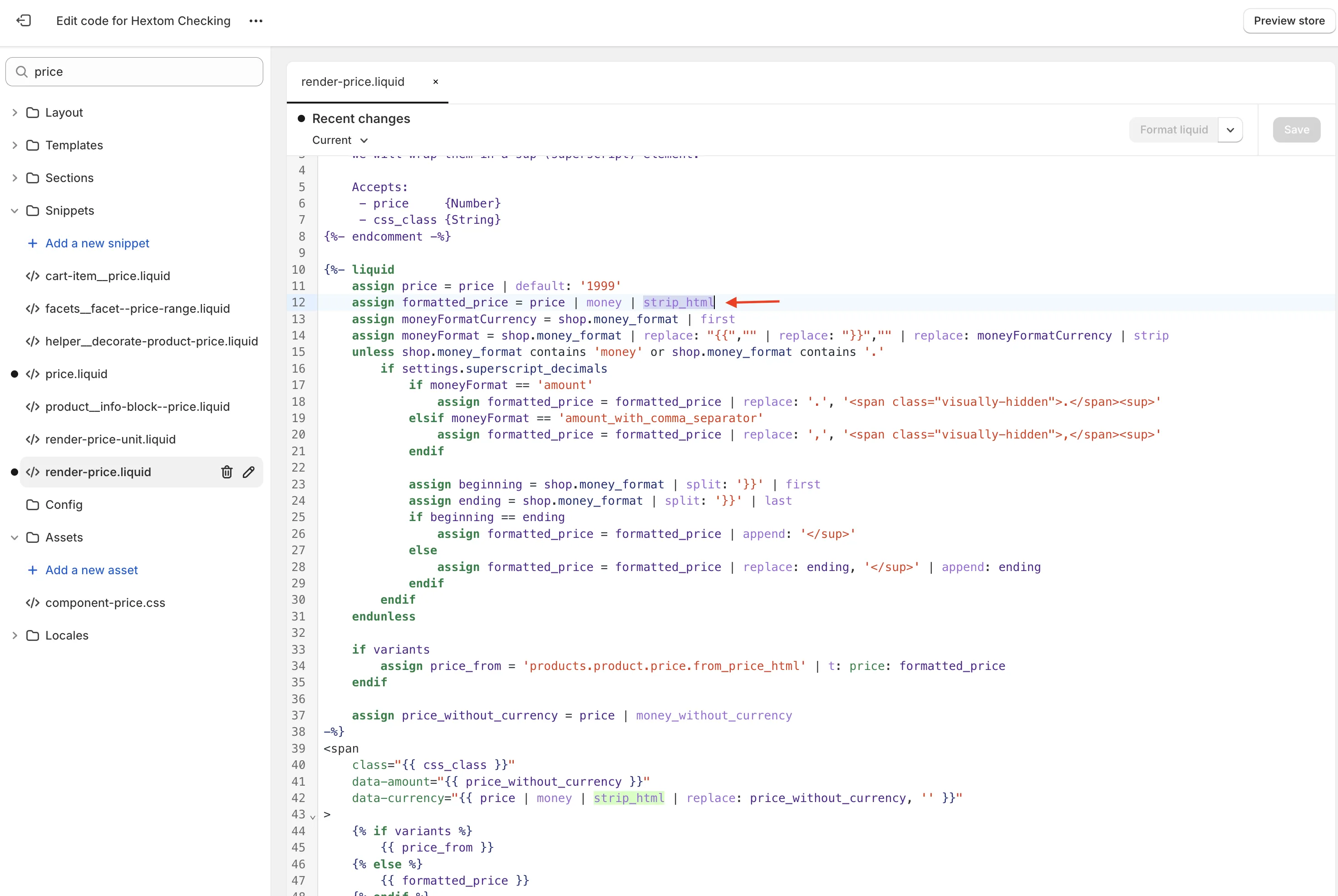Open the Format liquid dropdown arrow
This screenshot has width=1338, height=896.
tap(1230, 130)
